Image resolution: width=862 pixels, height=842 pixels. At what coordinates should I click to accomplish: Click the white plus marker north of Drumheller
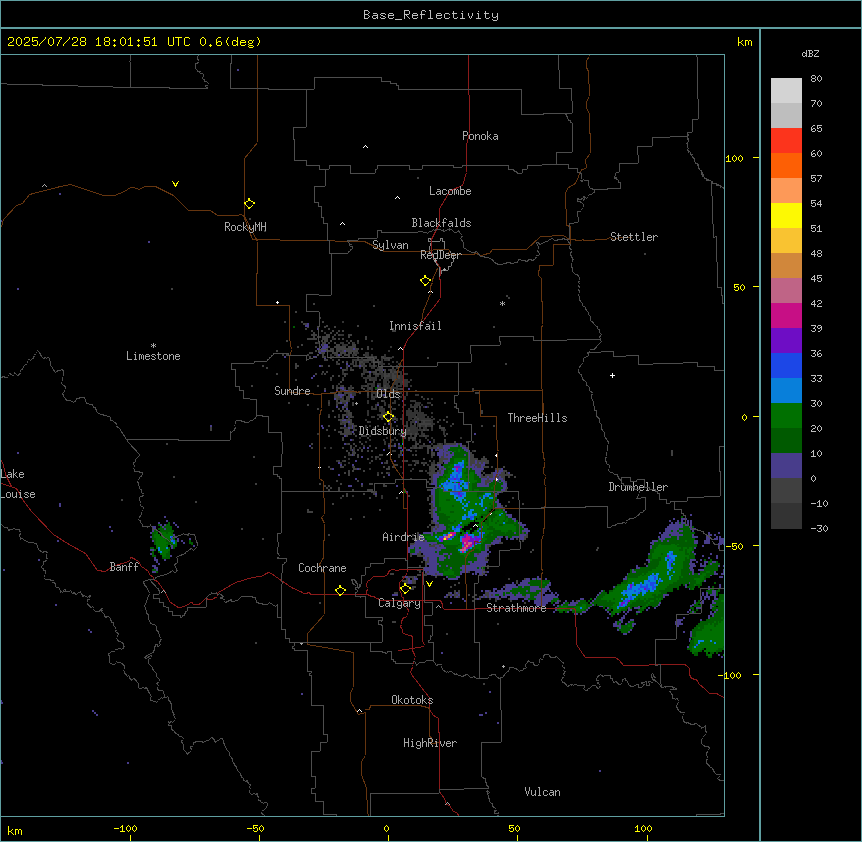(612, 375)
